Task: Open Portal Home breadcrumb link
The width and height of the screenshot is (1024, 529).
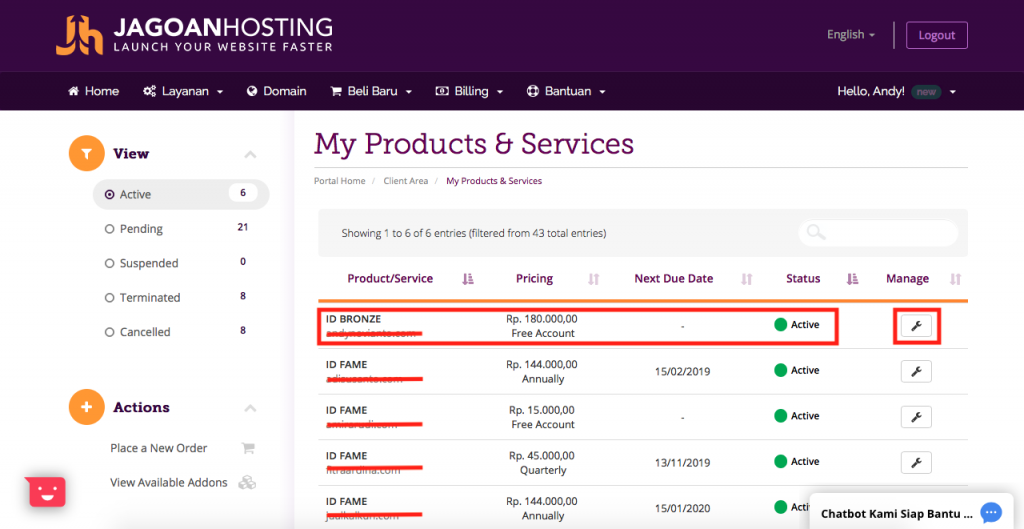Action: (x=340, y=181)
